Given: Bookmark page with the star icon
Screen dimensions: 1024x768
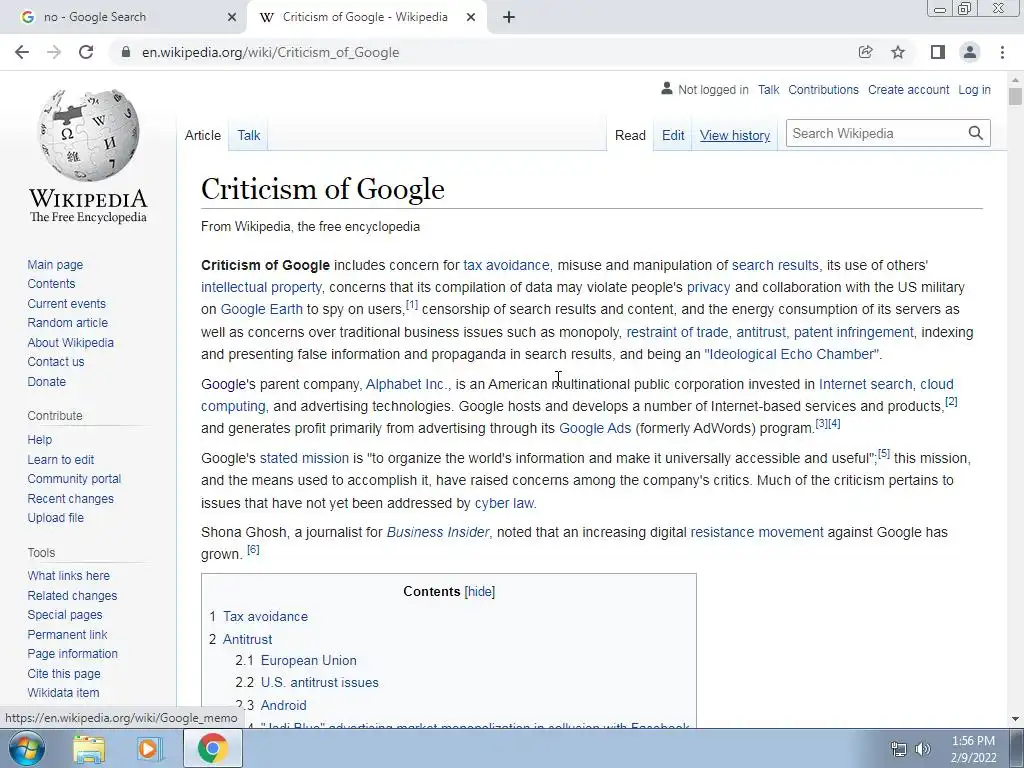Looking at the screenshot, I should (898, 52).
